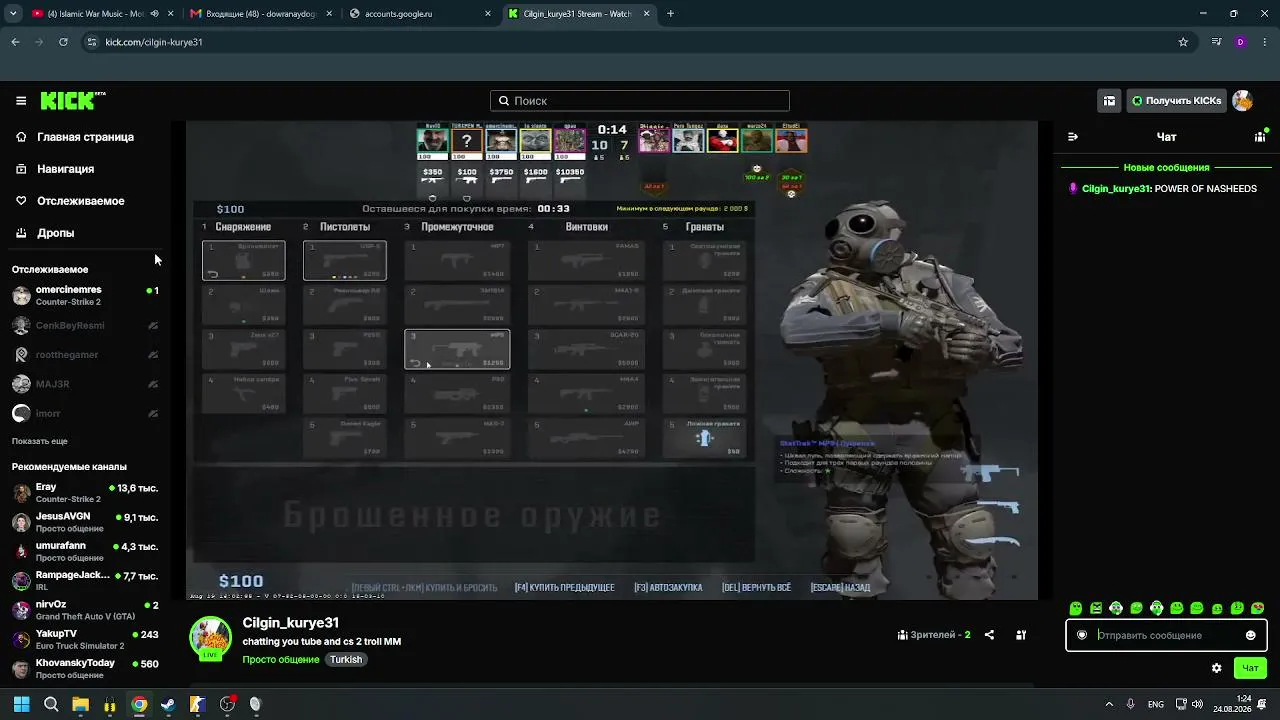This screenshot has height=720, width=1280.
Task: Open the emoji picker in the chat box
Action: (1250, 635)
